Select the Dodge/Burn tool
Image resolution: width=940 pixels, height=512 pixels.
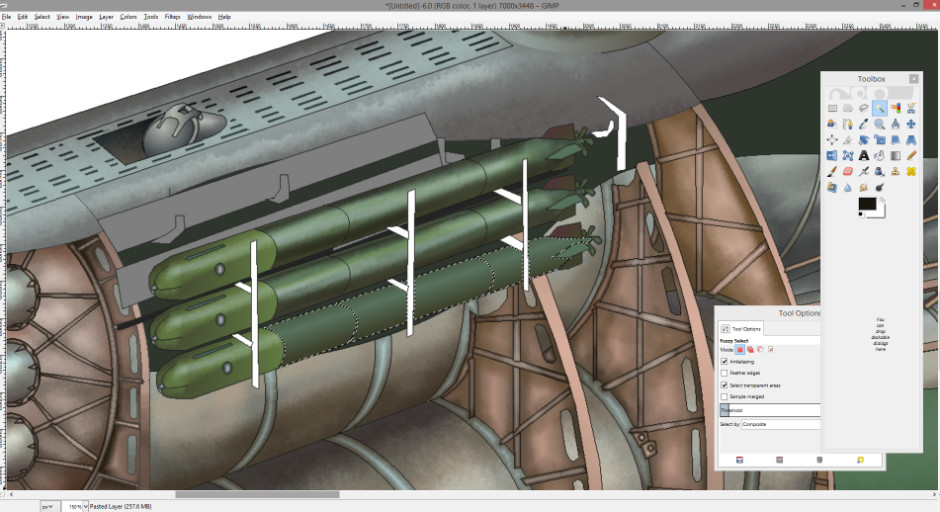click(x=879, y=187)
